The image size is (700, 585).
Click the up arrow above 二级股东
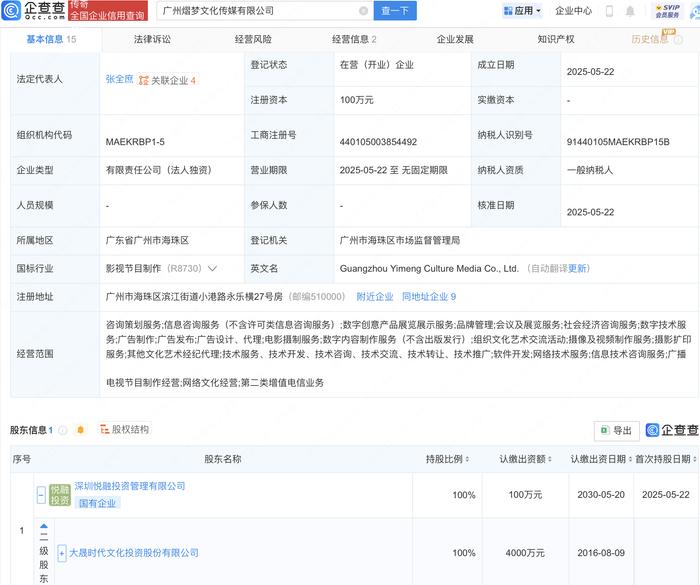(x=44, y=526)
